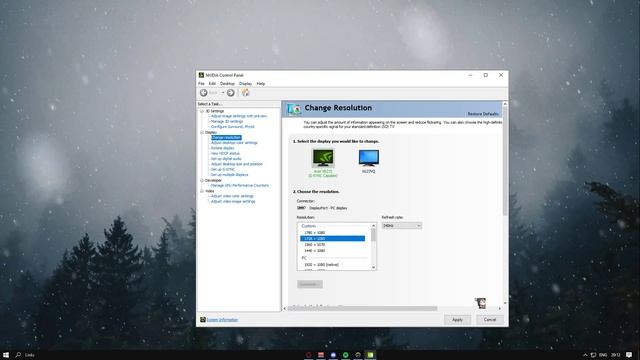Select the green NVIDIA Acer display icon
The image size is (640, 360).
pos(323,158)
